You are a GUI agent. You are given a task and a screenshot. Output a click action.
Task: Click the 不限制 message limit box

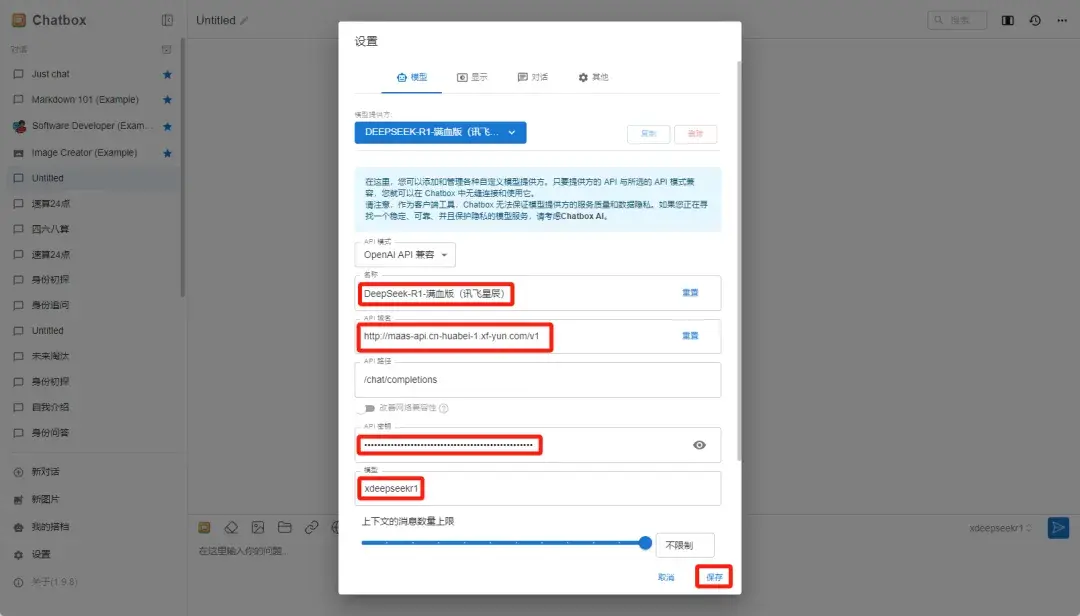[x=685, y=545]
